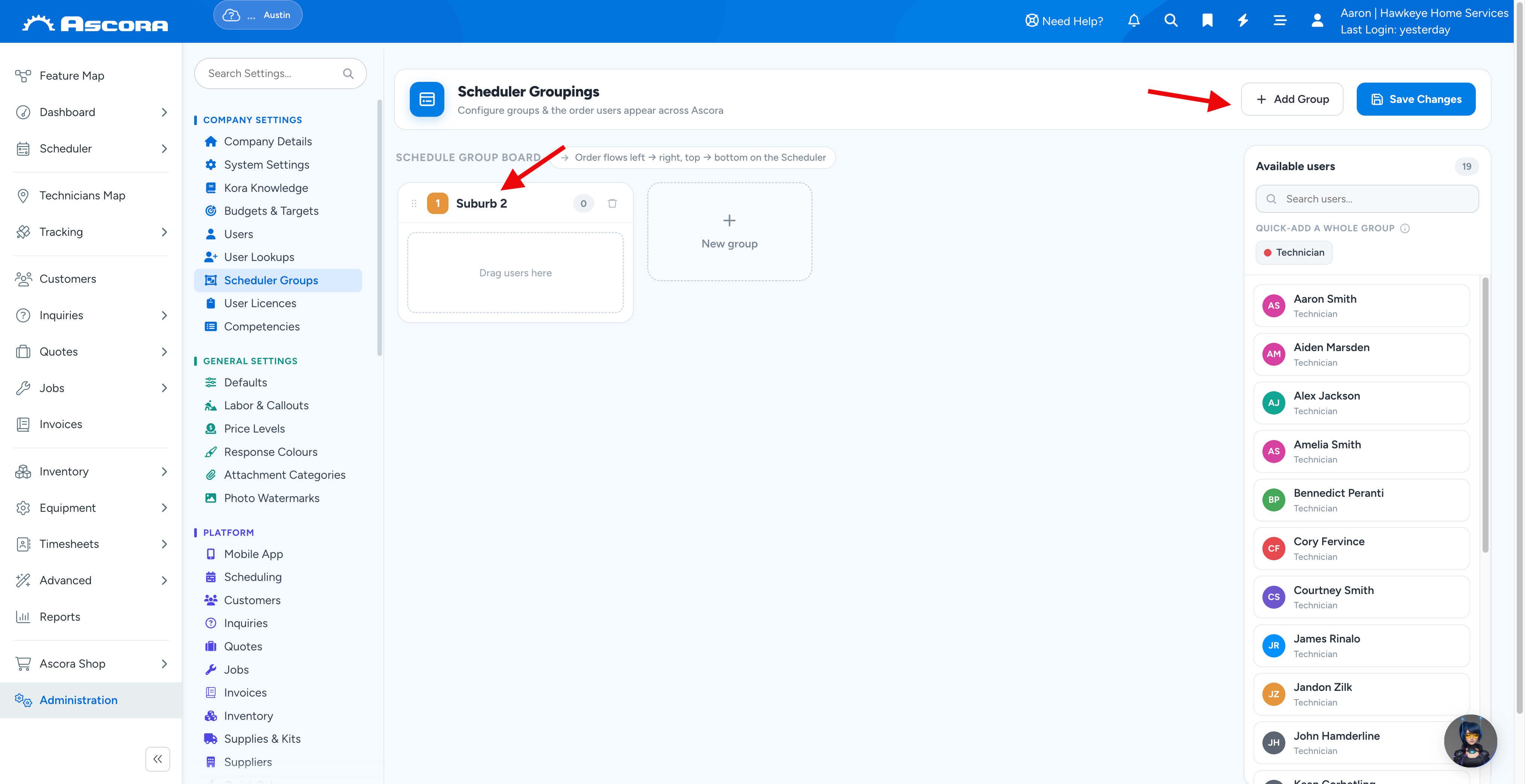Delete the Suburb 2 group trash icon

pos(612,204)
